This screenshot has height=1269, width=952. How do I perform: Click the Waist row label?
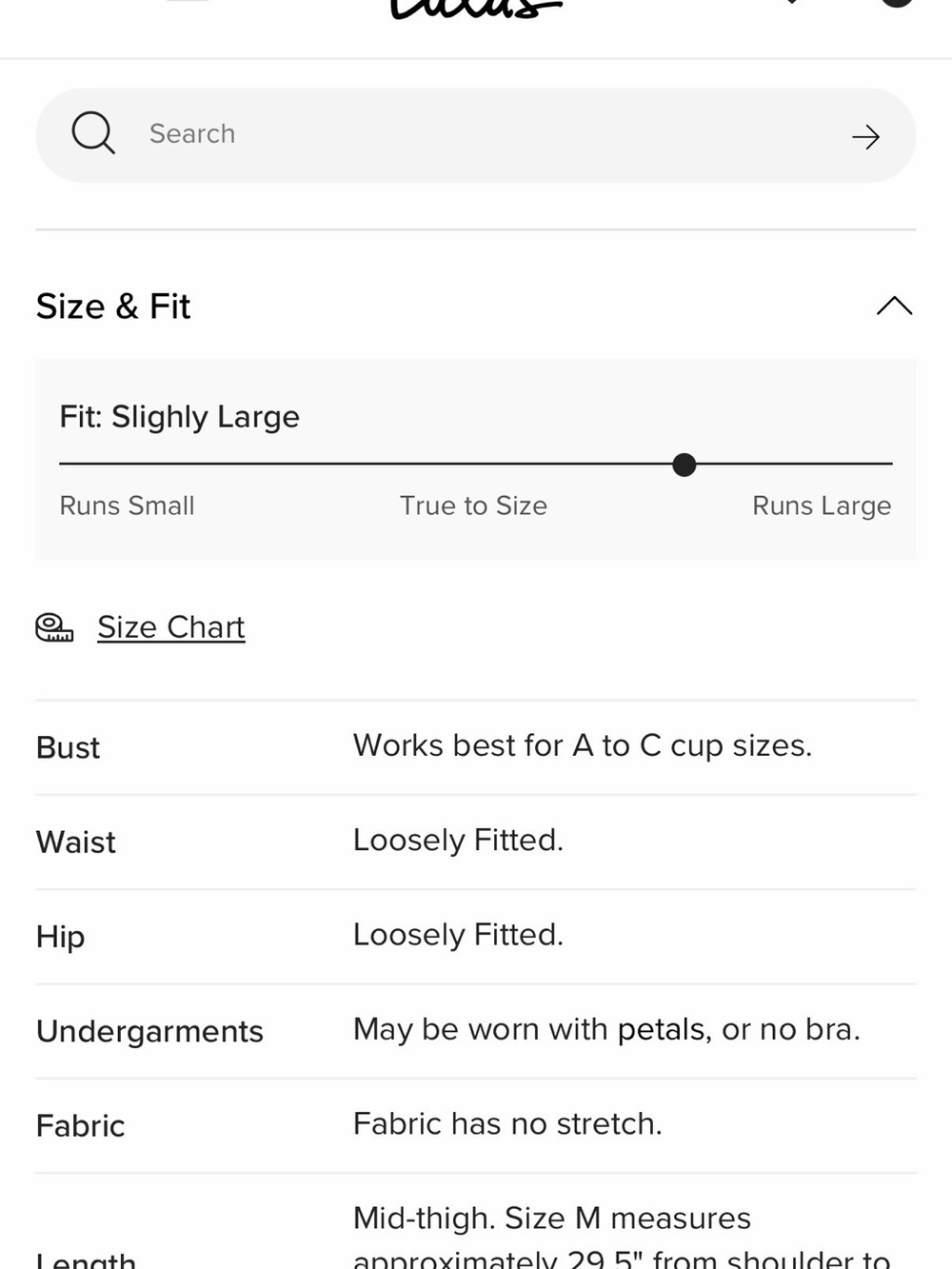tap(75, 842)
